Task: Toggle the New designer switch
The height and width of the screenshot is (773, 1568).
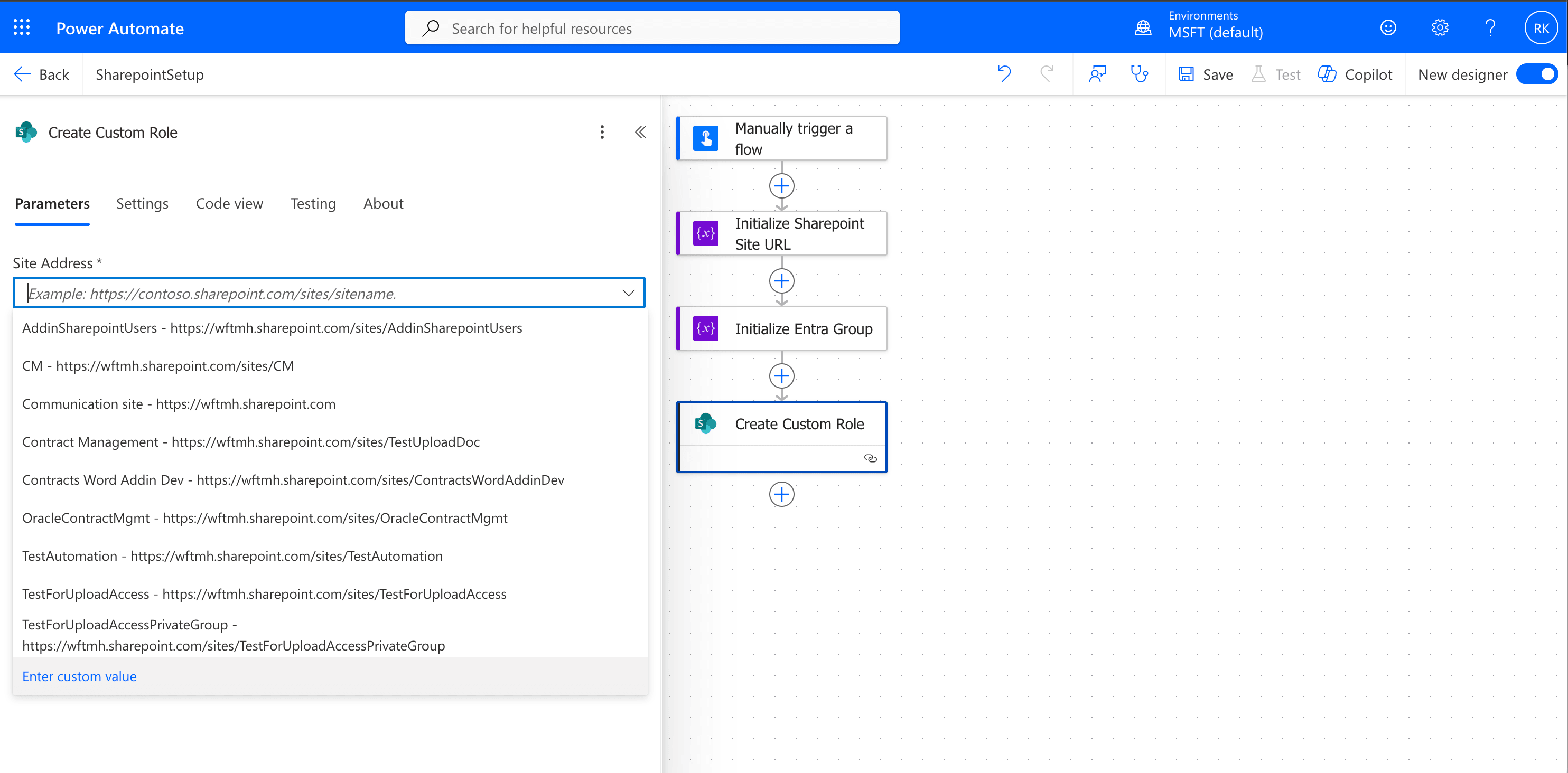Action: (1536, 74)
